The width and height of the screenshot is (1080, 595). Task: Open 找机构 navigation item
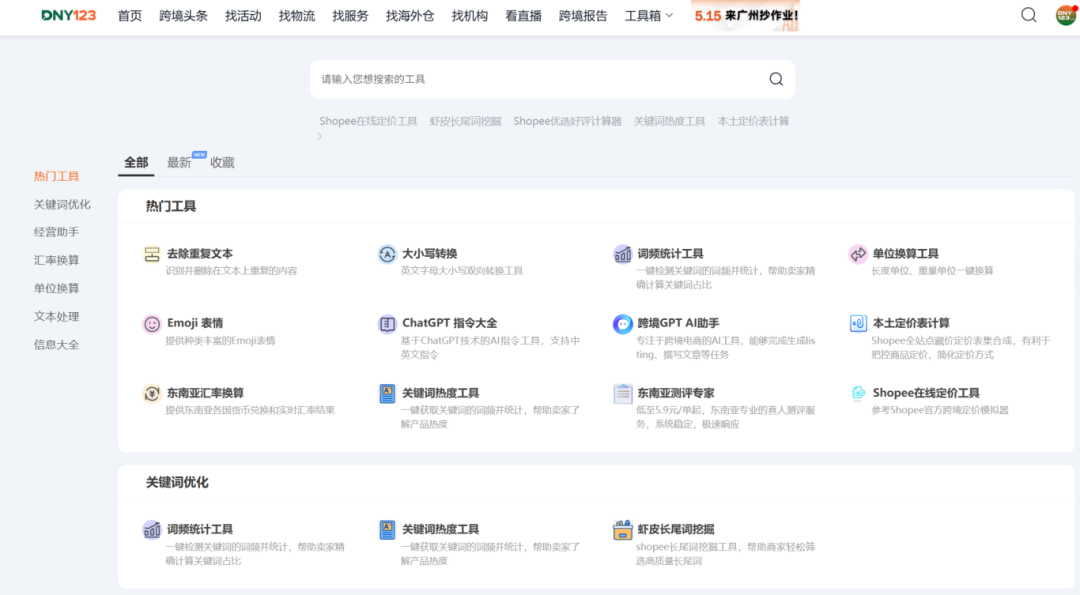coord(470,16)
